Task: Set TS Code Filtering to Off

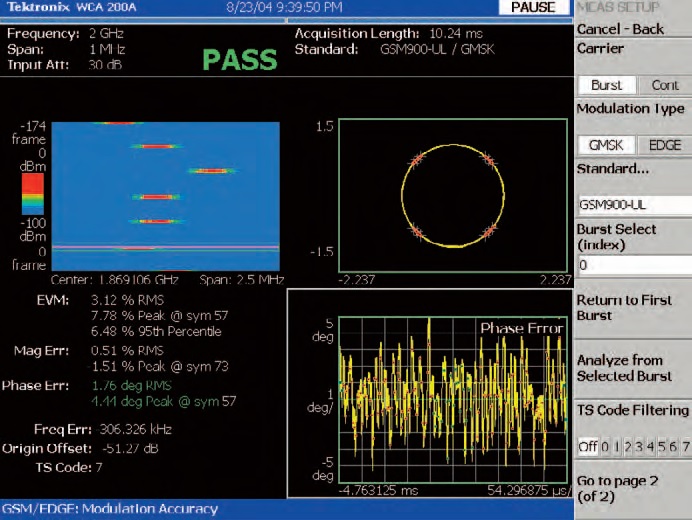Action: [588, 447]
